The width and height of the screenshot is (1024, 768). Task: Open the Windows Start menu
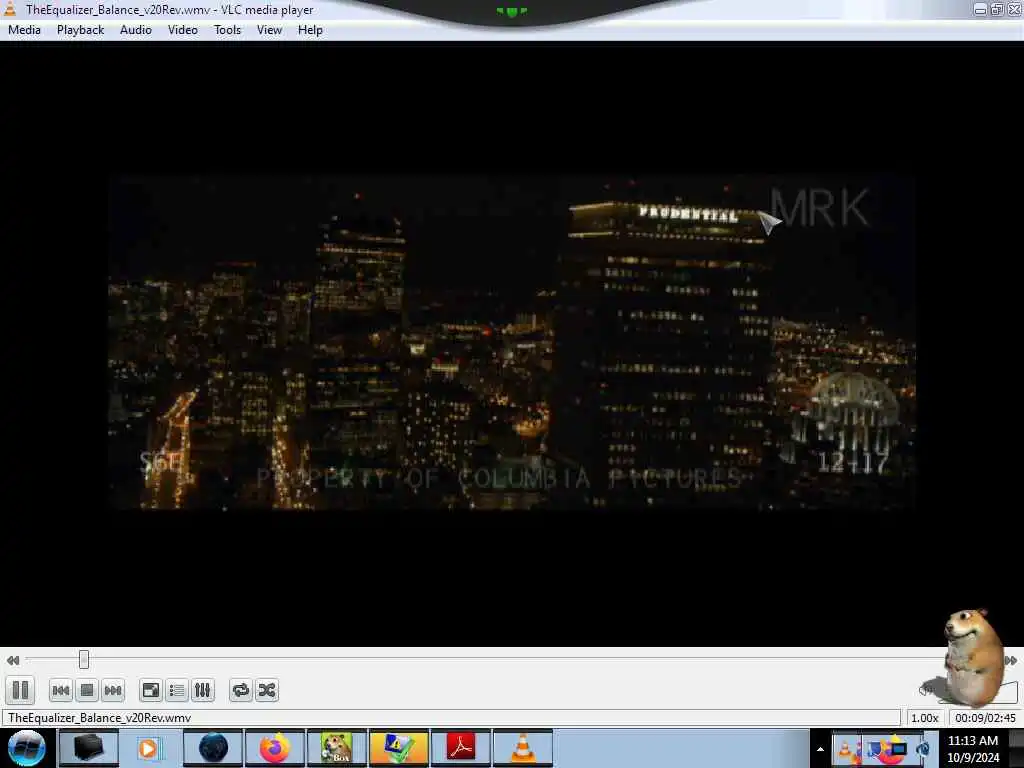(x=26, y=748)
